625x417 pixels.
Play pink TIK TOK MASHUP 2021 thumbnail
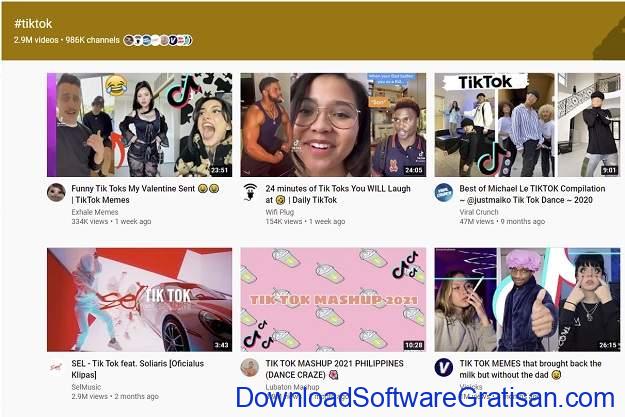333,300
